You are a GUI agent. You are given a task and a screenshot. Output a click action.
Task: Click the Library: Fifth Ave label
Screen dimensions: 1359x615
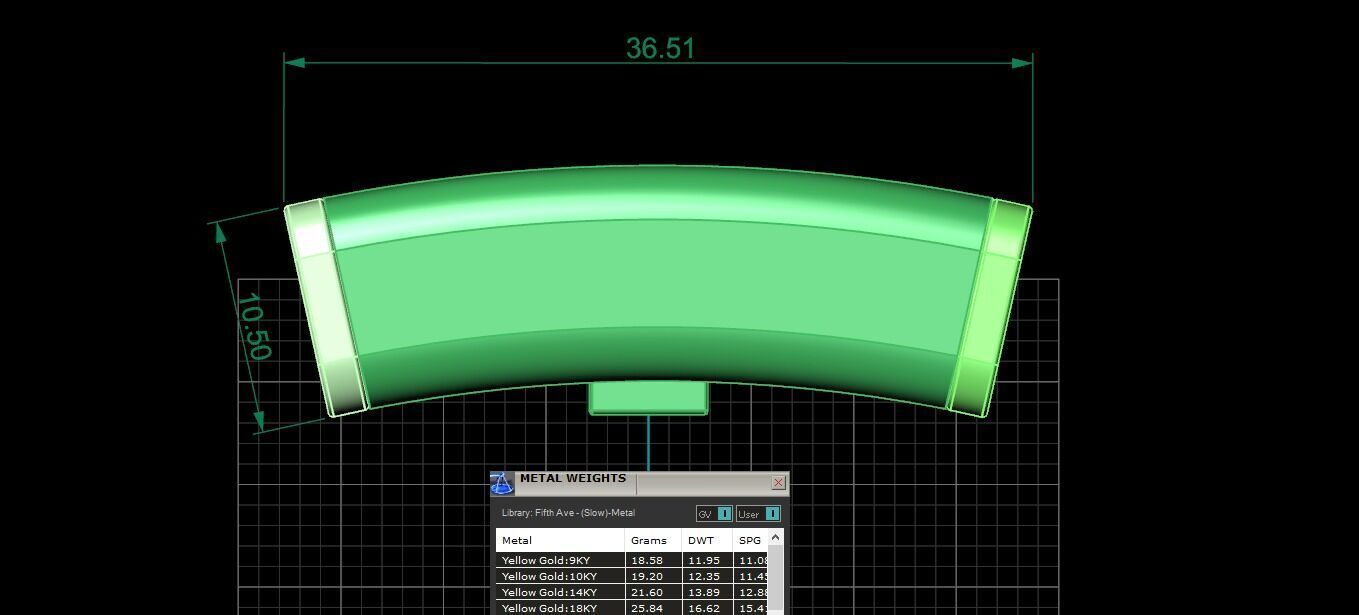coord(568,513)
